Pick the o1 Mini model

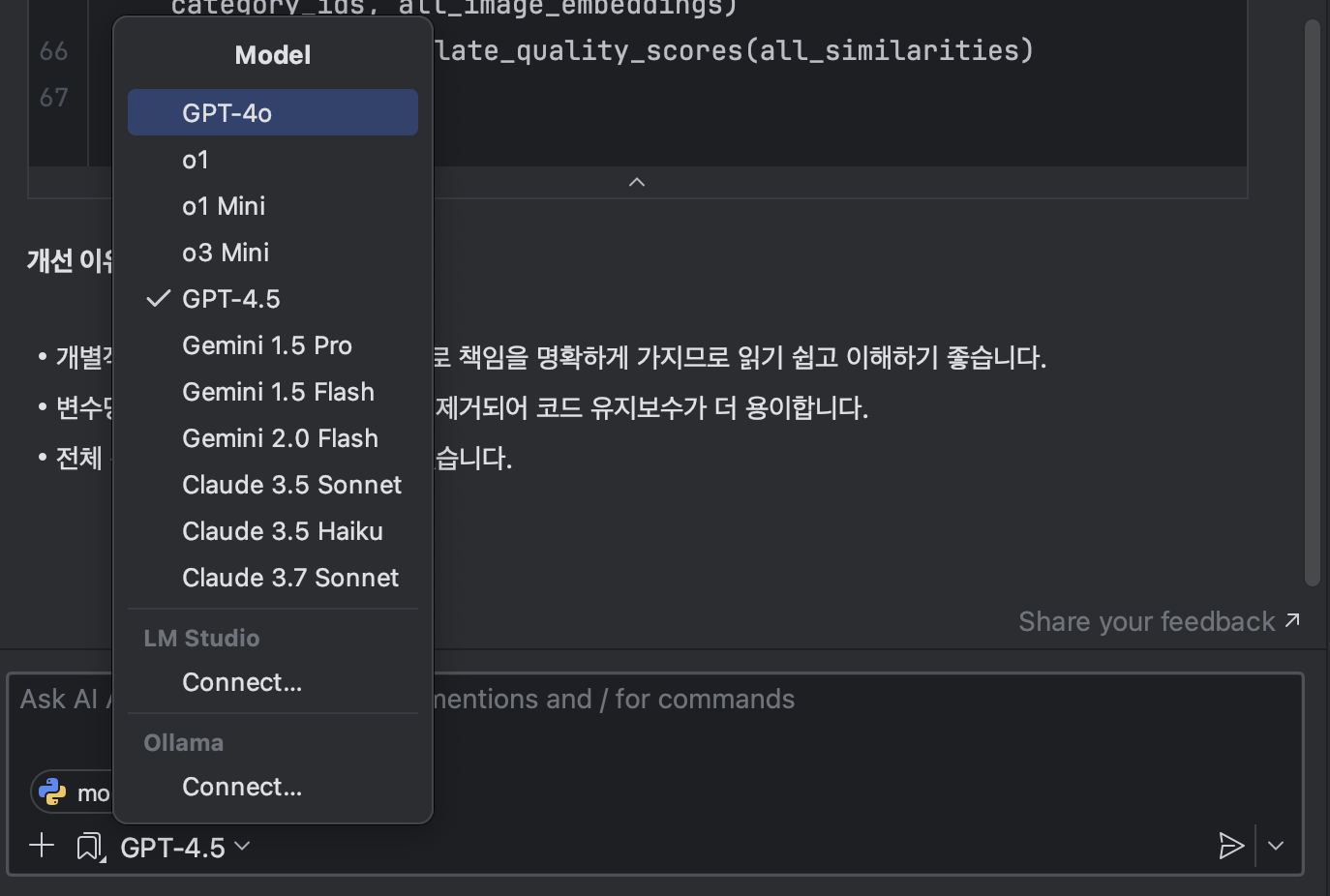coord(272,206)
